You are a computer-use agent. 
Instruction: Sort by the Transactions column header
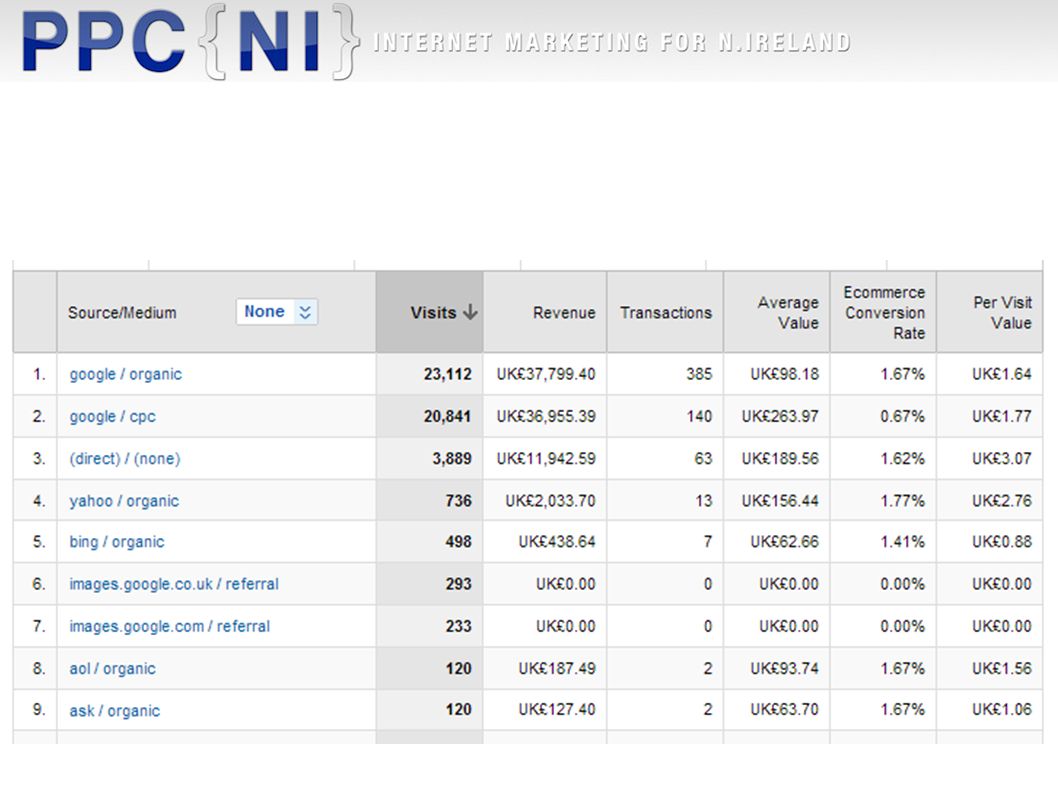click(x=665, y=312)
